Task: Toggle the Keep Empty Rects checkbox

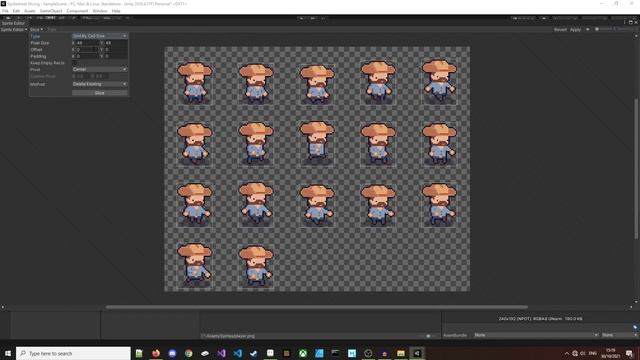Action: tap(74, 63)
